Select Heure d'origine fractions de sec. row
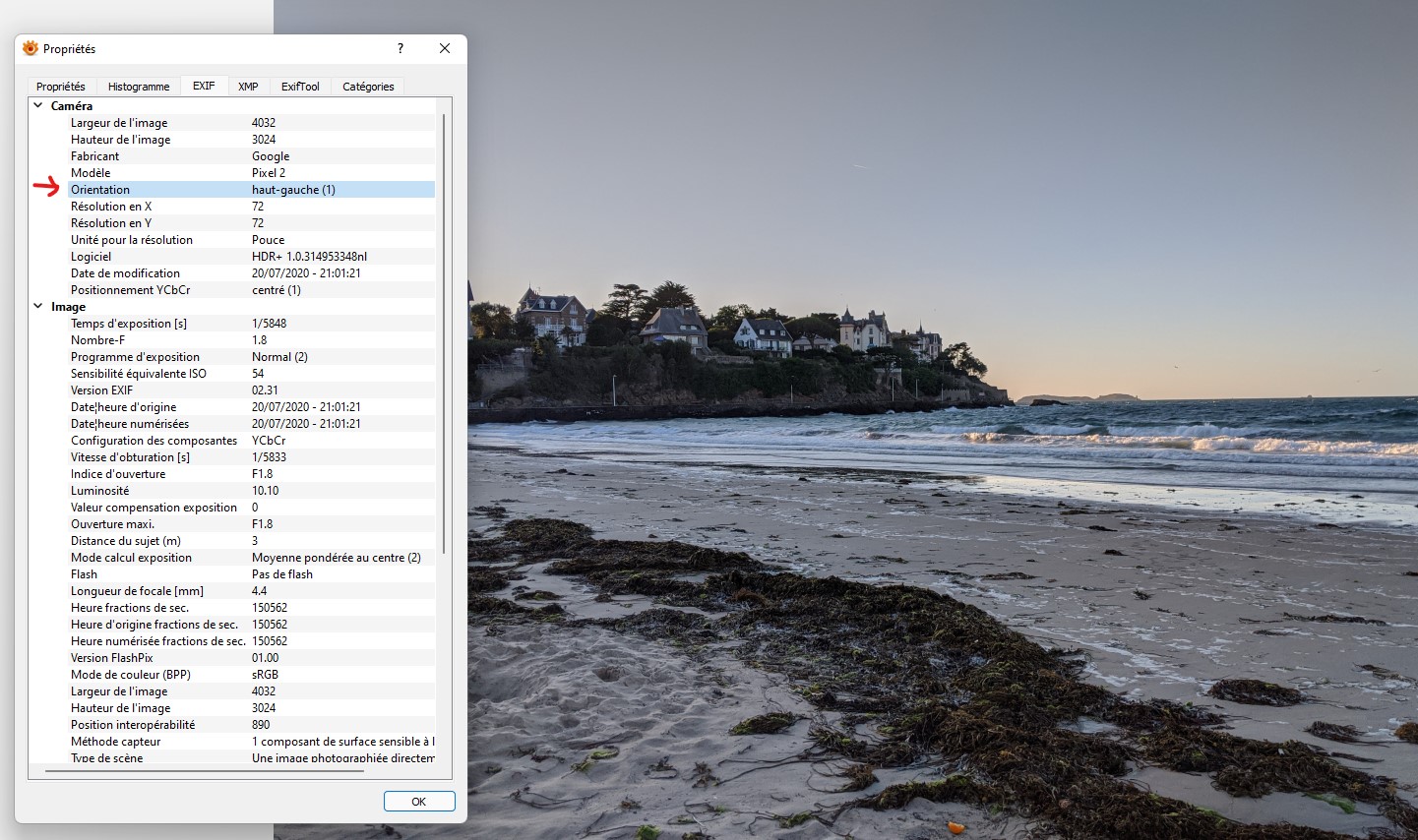Viewport: 1418px width, 840px height. point(251,625)
